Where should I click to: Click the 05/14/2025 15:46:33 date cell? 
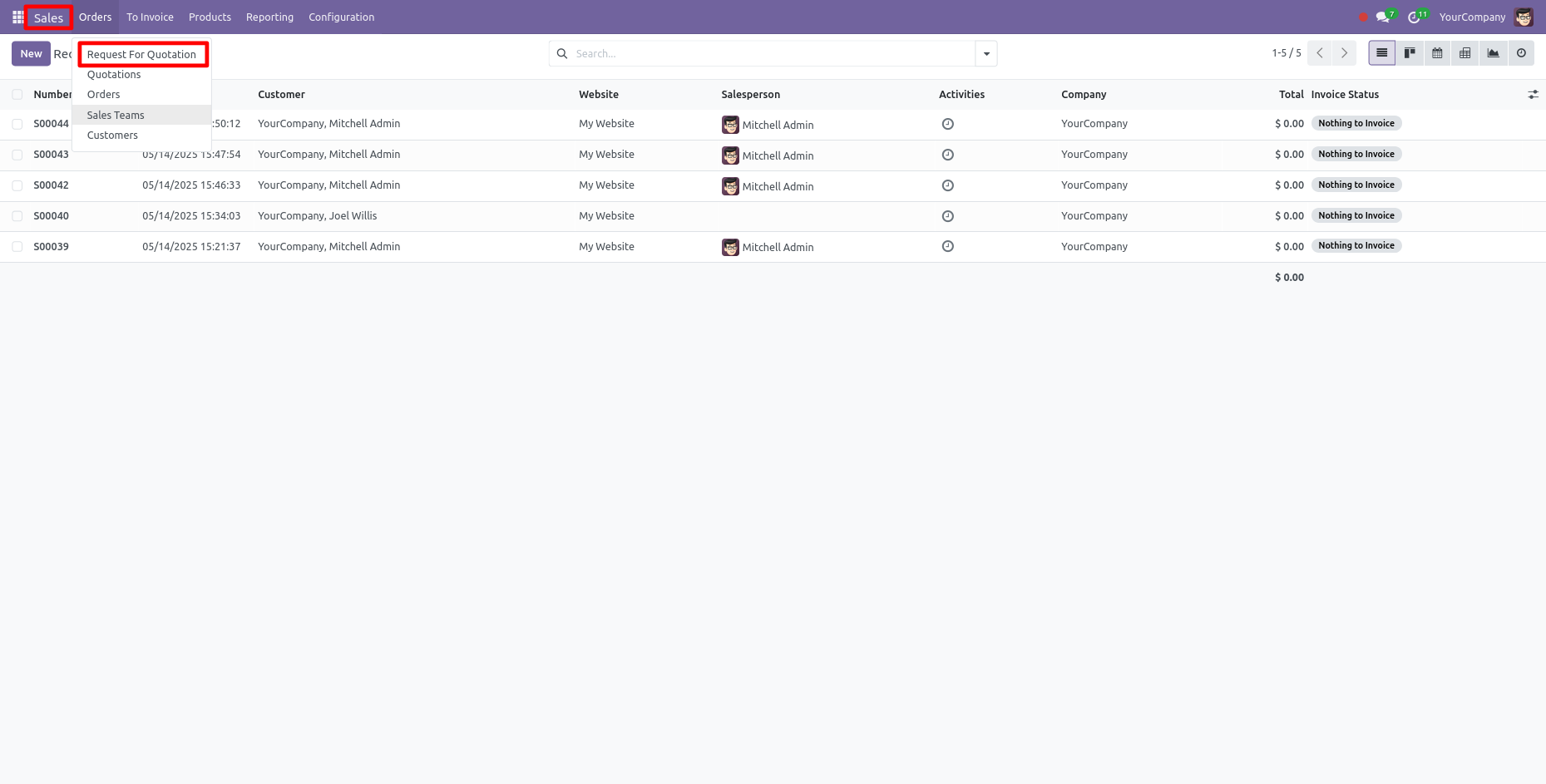(x=191, y=185)
